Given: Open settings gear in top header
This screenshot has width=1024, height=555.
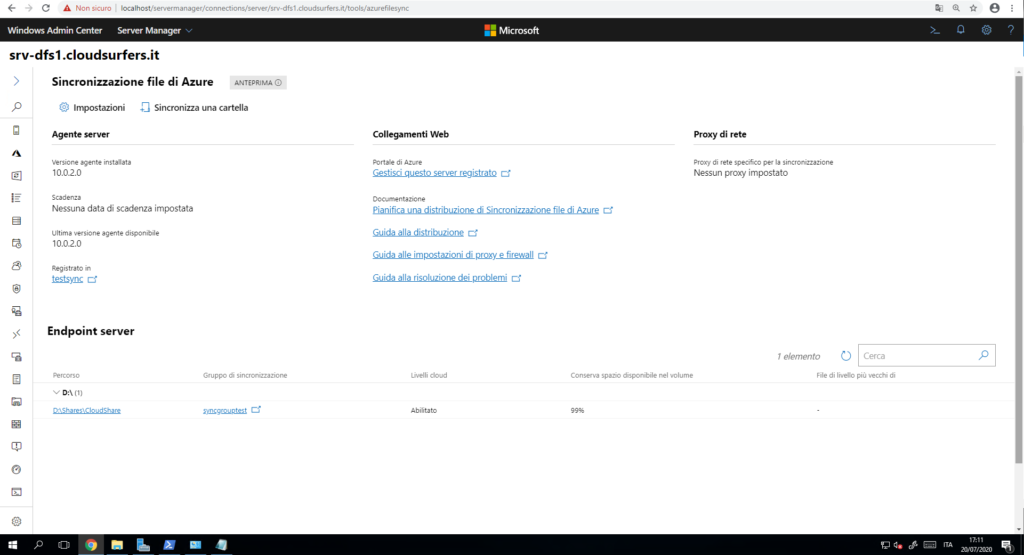Looking at the screenshot, I should [986, 30].
